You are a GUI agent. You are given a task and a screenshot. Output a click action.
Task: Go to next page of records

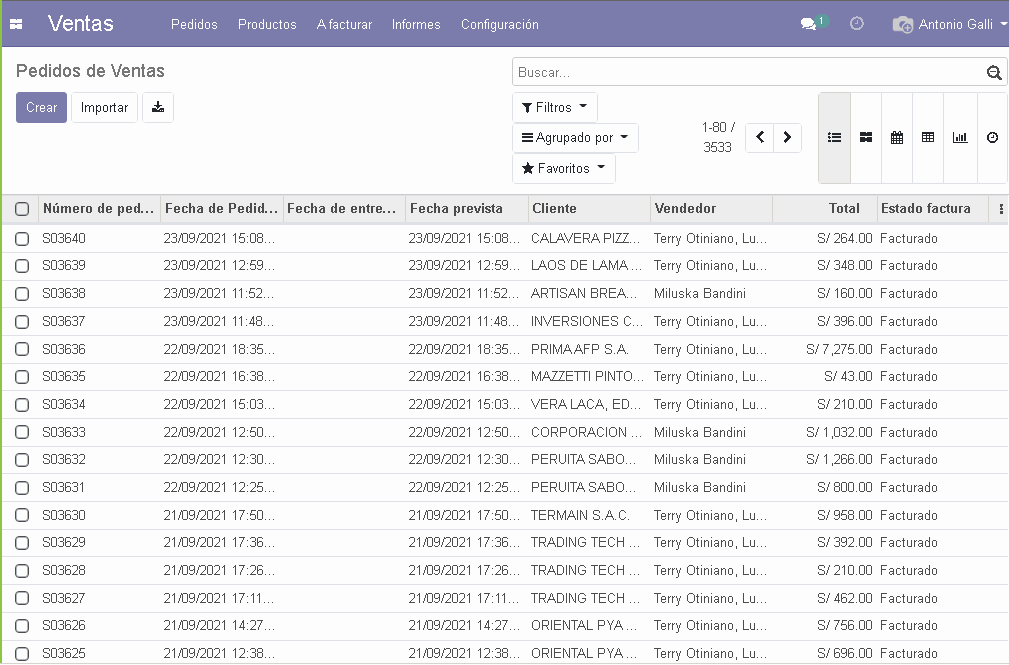click(788, 138)
